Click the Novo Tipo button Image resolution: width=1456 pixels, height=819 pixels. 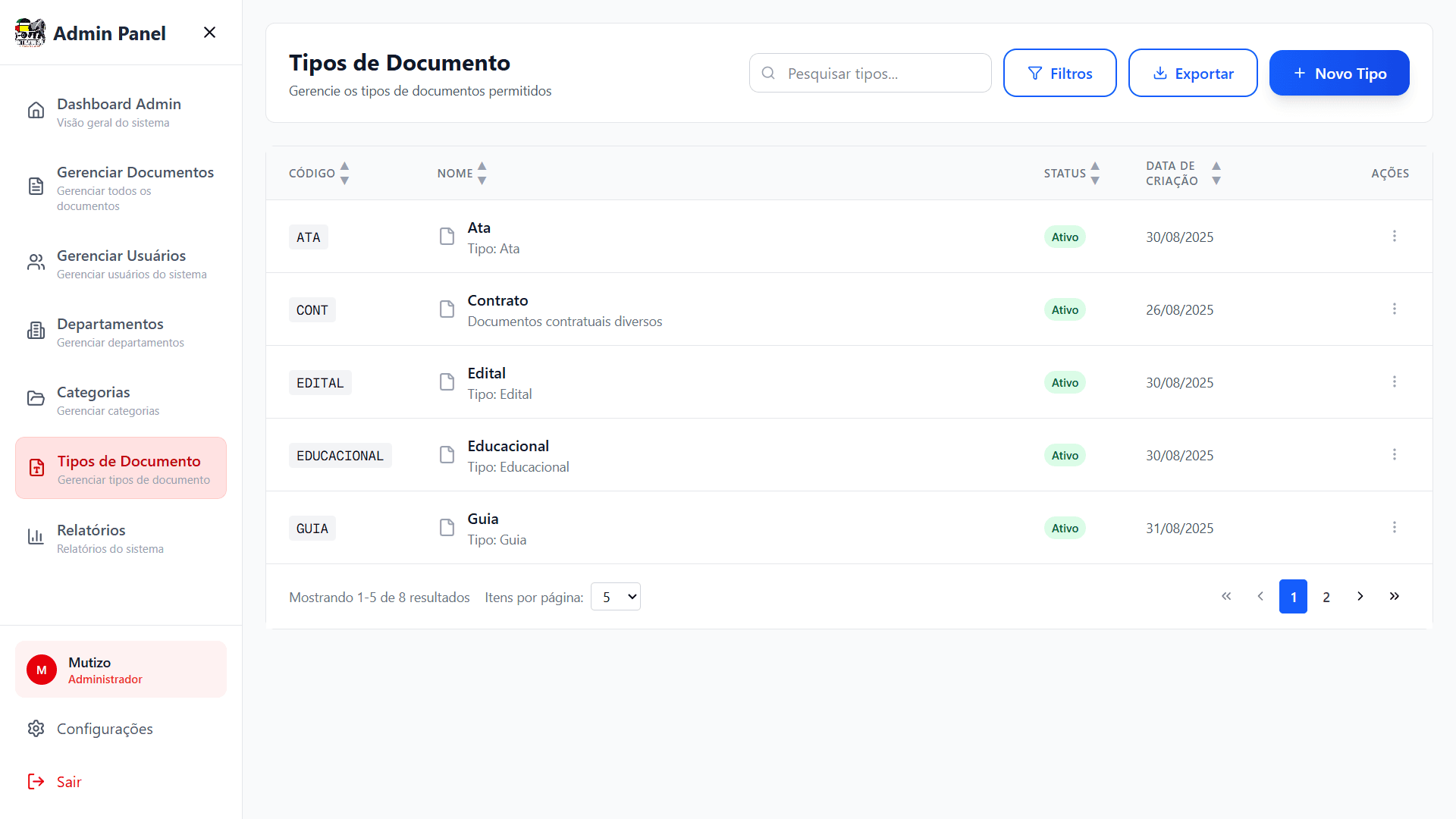point(1339,73)
